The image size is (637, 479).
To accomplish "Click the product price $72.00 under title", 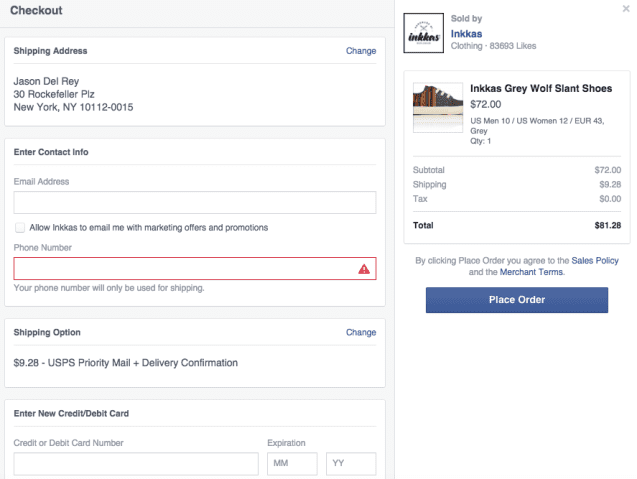I will [485, 104].
